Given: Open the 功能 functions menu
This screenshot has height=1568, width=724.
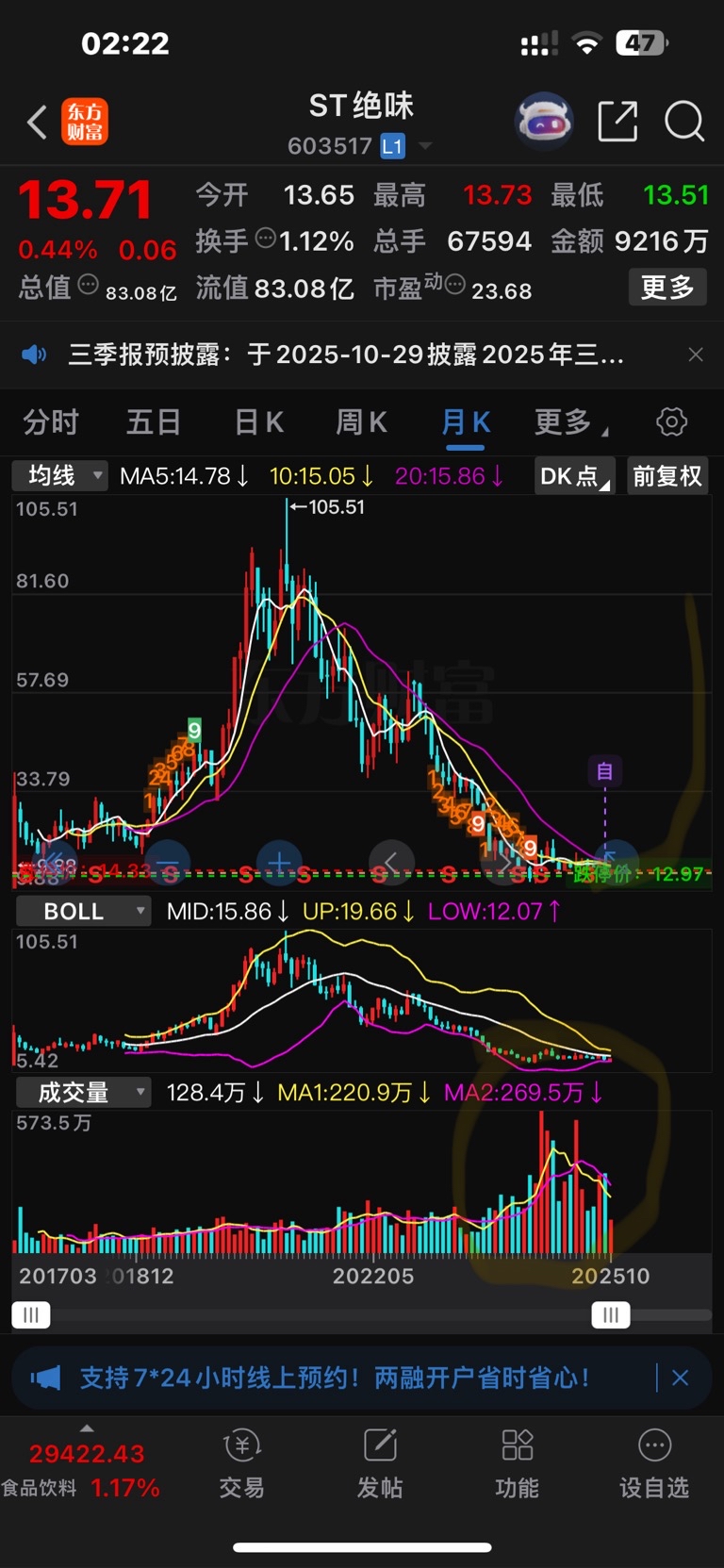Looking at the screenshot, I should coord(518,1463).
